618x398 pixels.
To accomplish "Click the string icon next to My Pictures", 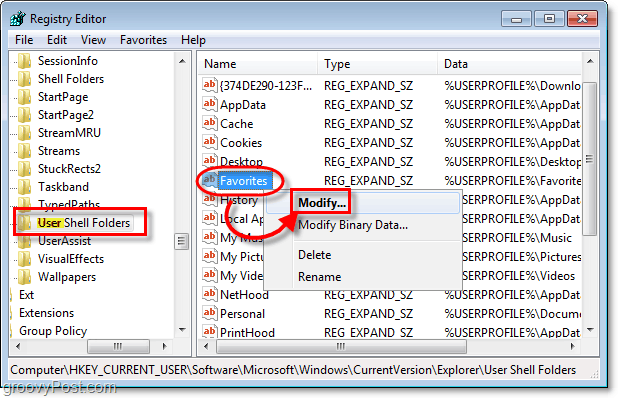I will (209, 256).
